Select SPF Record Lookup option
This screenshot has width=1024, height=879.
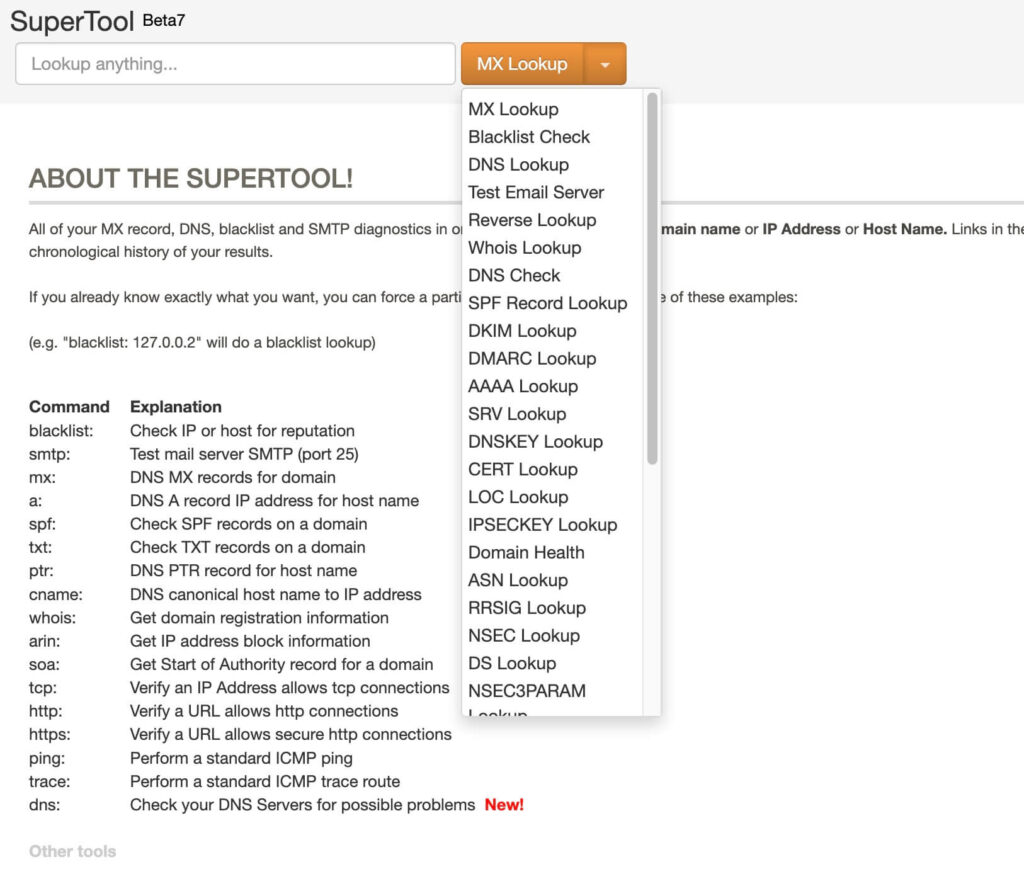tap(547, 303)
